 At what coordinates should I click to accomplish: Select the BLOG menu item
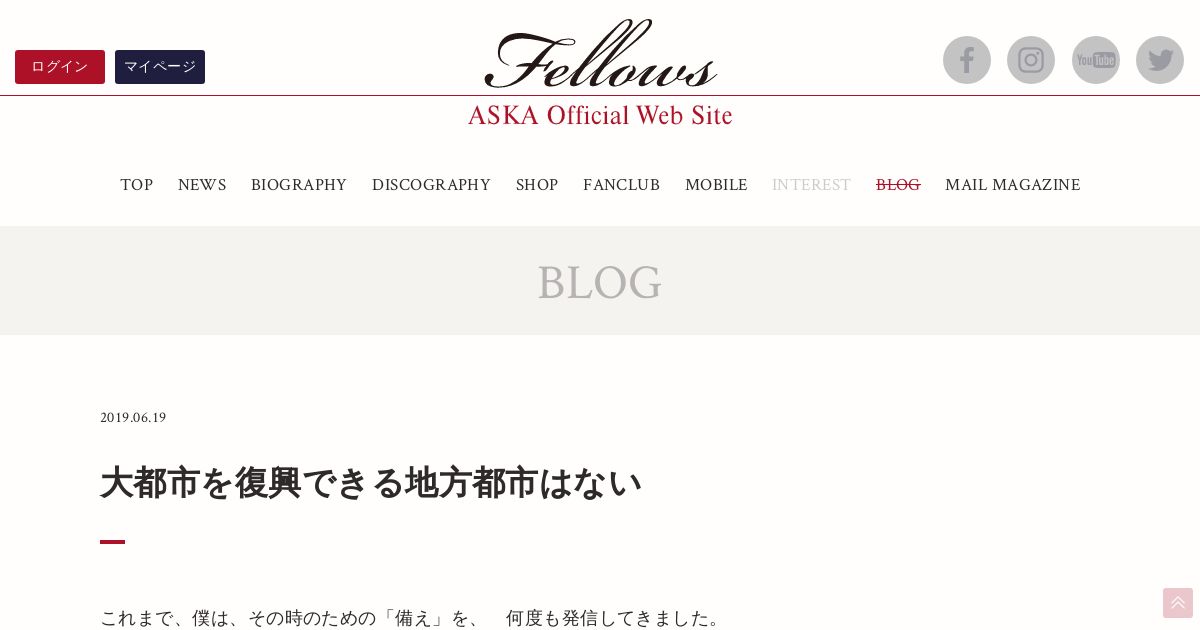pos(898,185)
